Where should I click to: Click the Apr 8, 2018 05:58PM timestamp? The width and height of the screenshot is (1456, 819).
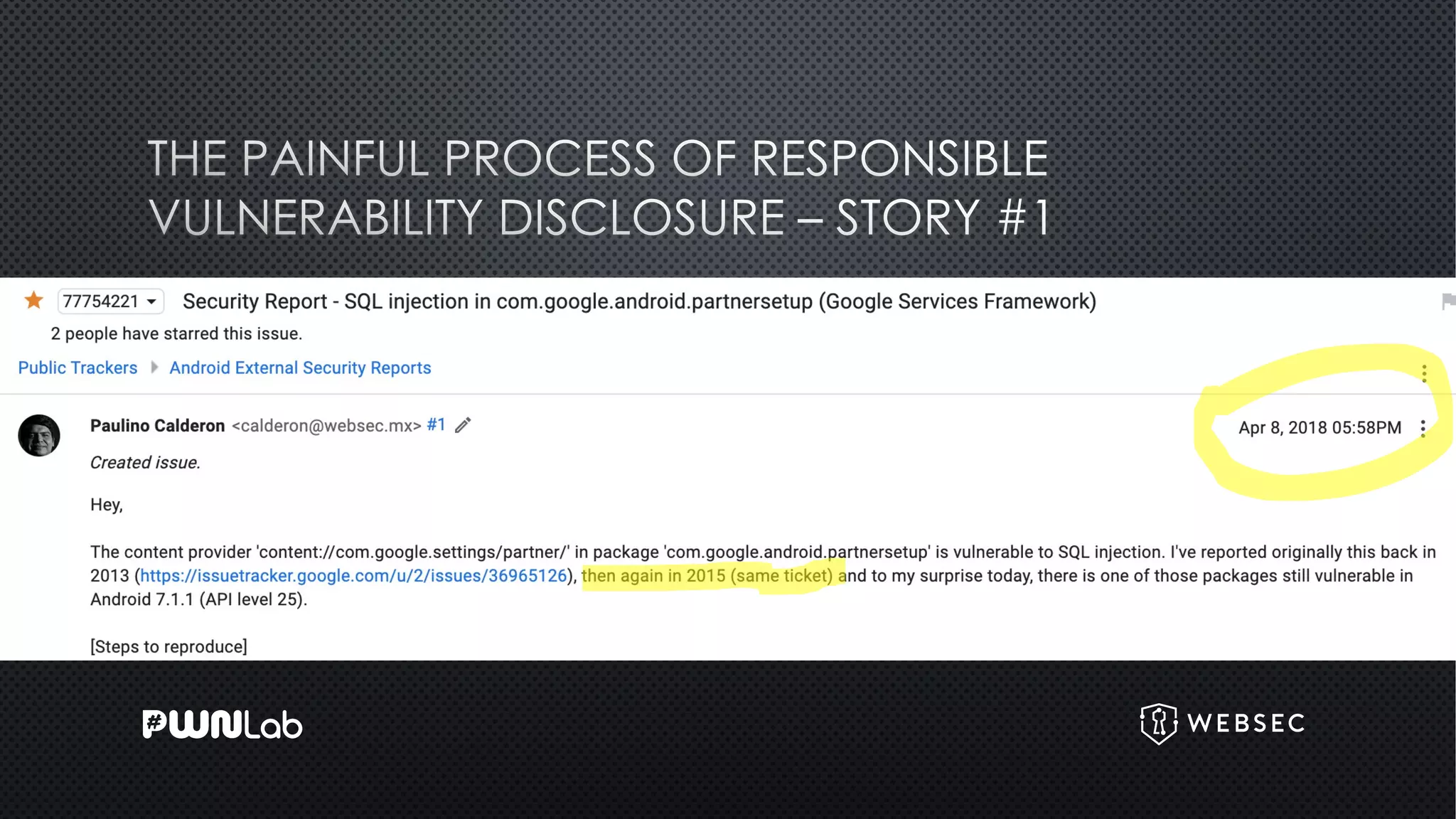click(x=1319, y=428)
